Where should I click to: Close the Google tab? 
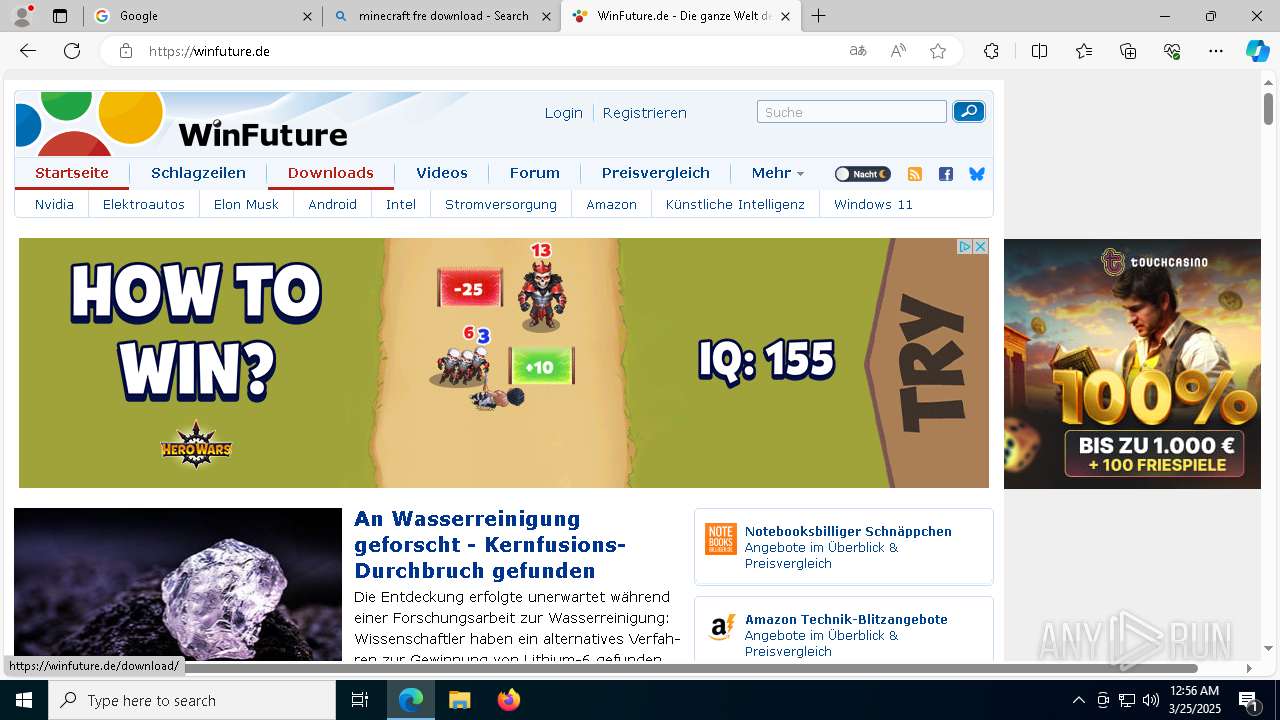(308, 16)
